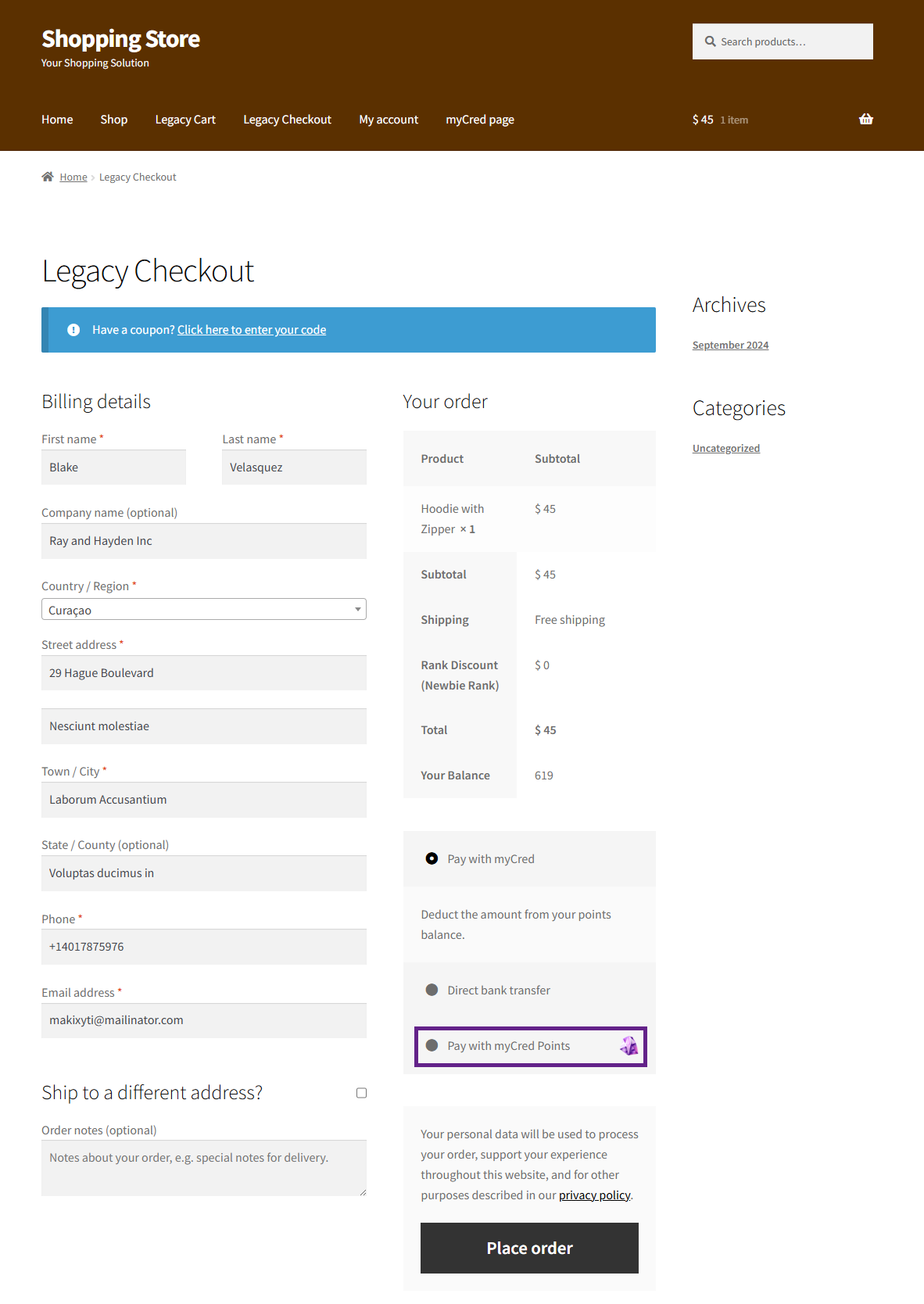Go to My account menu page
This screenshot has height=1304, width=924.
coord(389,120)
